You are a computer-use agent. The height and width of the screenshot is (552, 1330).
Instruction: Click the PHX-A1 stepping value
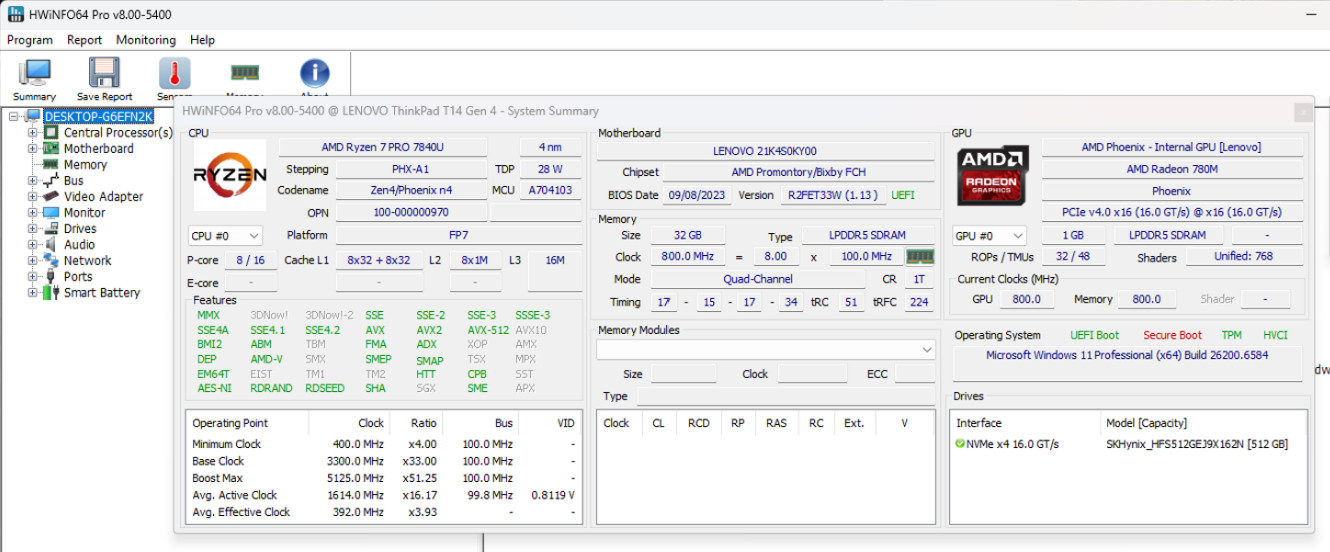(x=410, y=169)
